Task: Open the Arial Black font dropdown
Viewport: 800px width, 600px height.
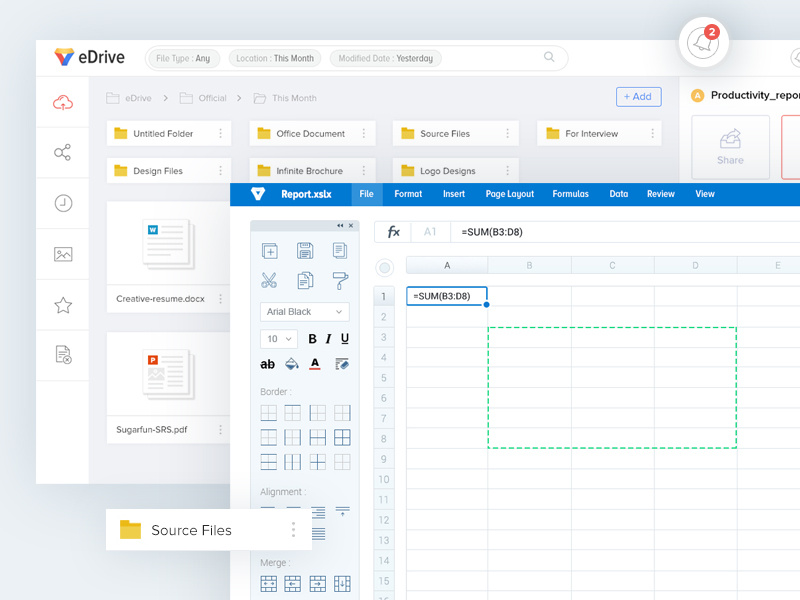Action: coord(303,312)
